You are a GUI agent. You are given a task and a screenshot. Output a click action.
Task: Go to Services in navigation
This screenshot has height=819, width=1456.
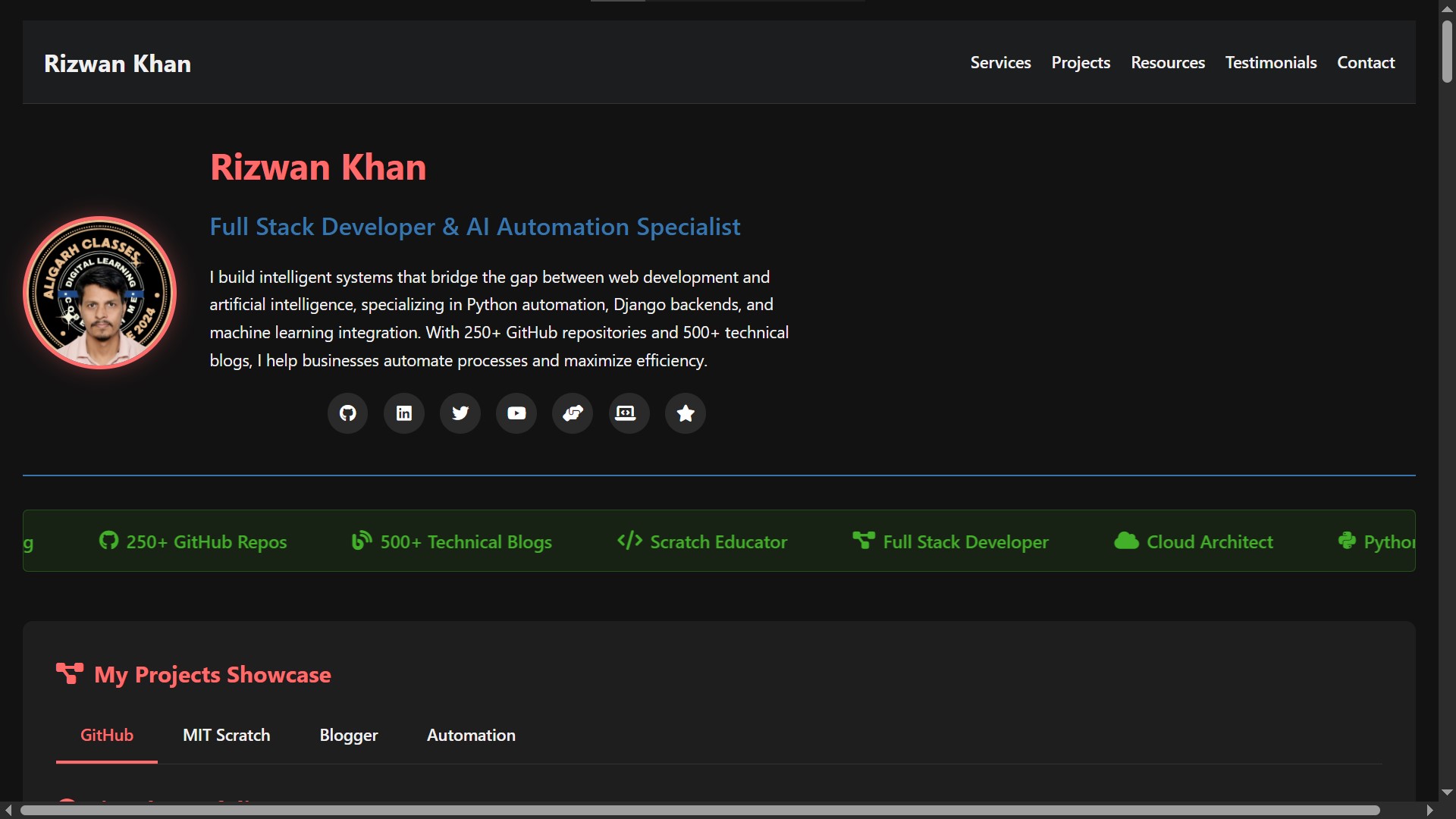pos(1000,63)
